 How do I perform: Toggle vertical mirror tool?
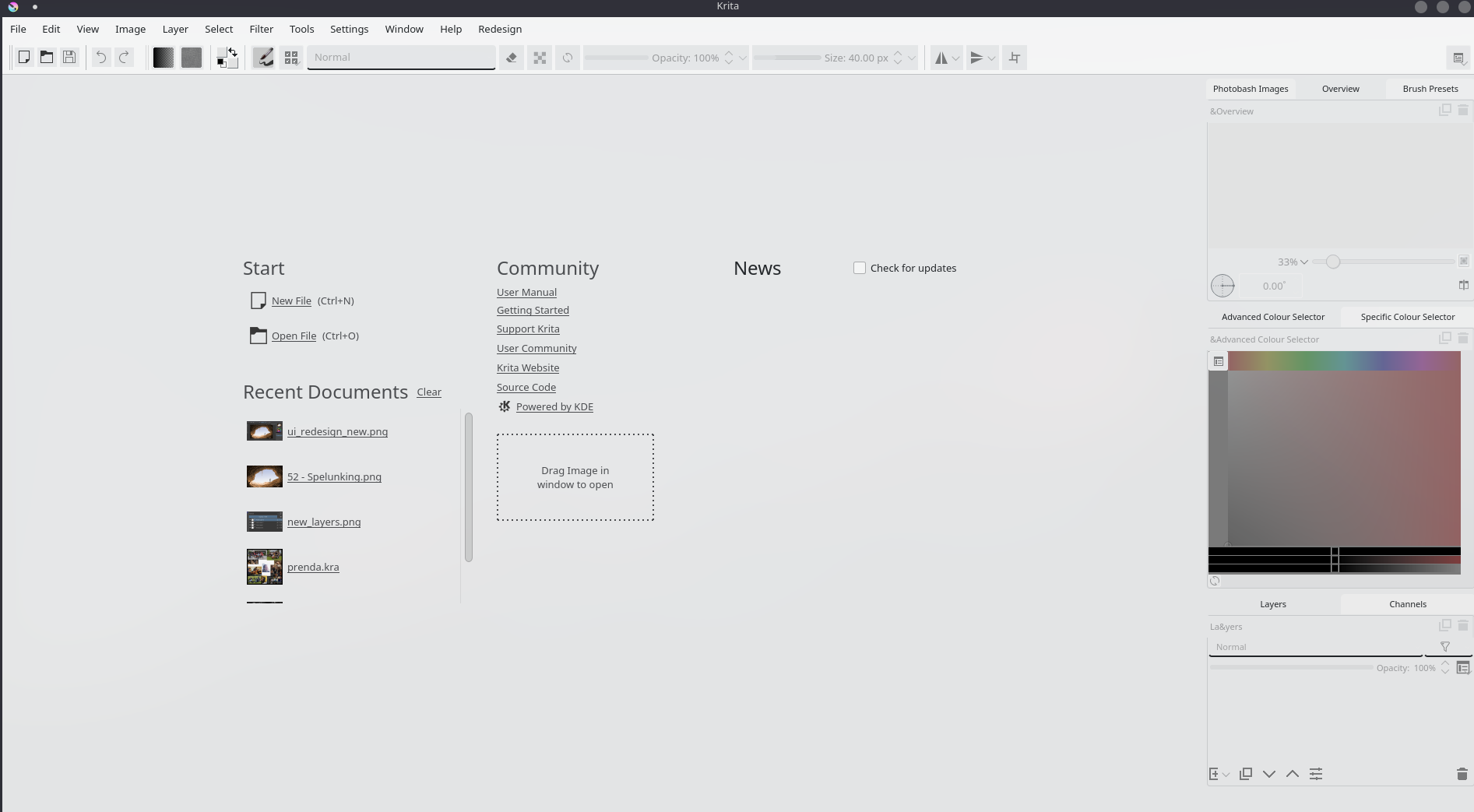click(x=976, y=58)
